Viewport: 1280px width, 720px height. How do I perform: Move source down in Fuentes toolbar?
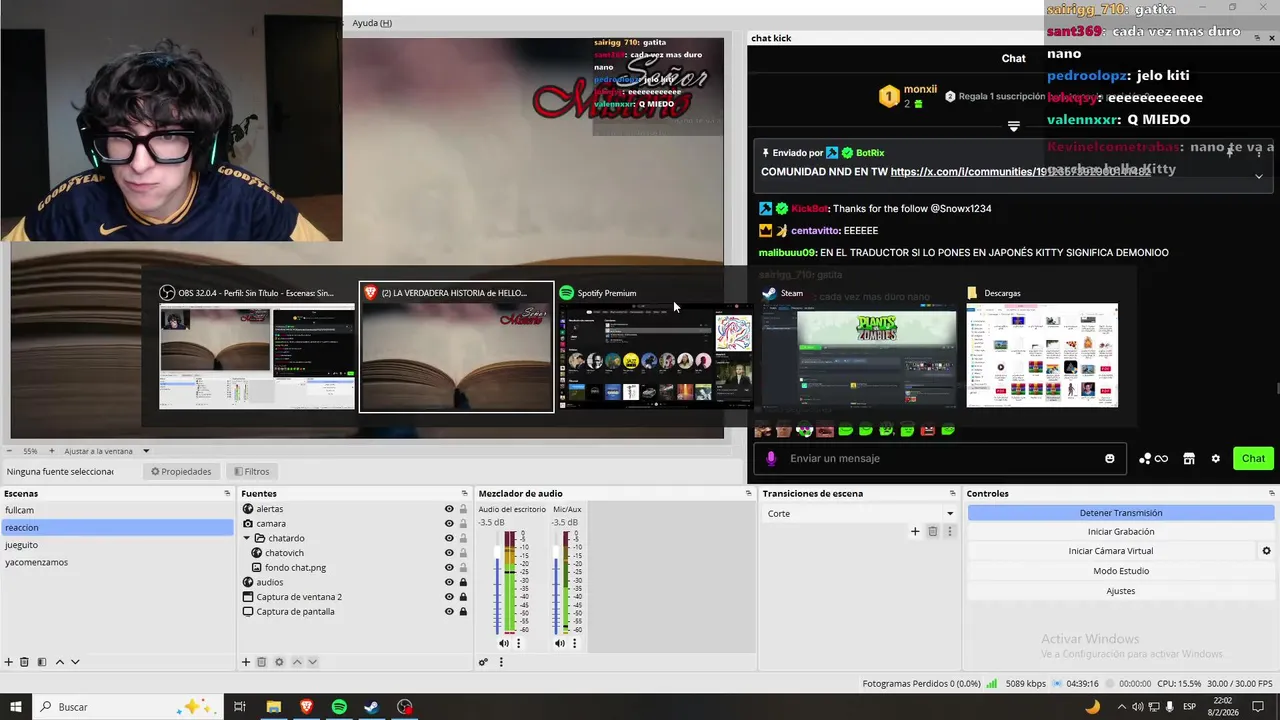pos(312,662)
